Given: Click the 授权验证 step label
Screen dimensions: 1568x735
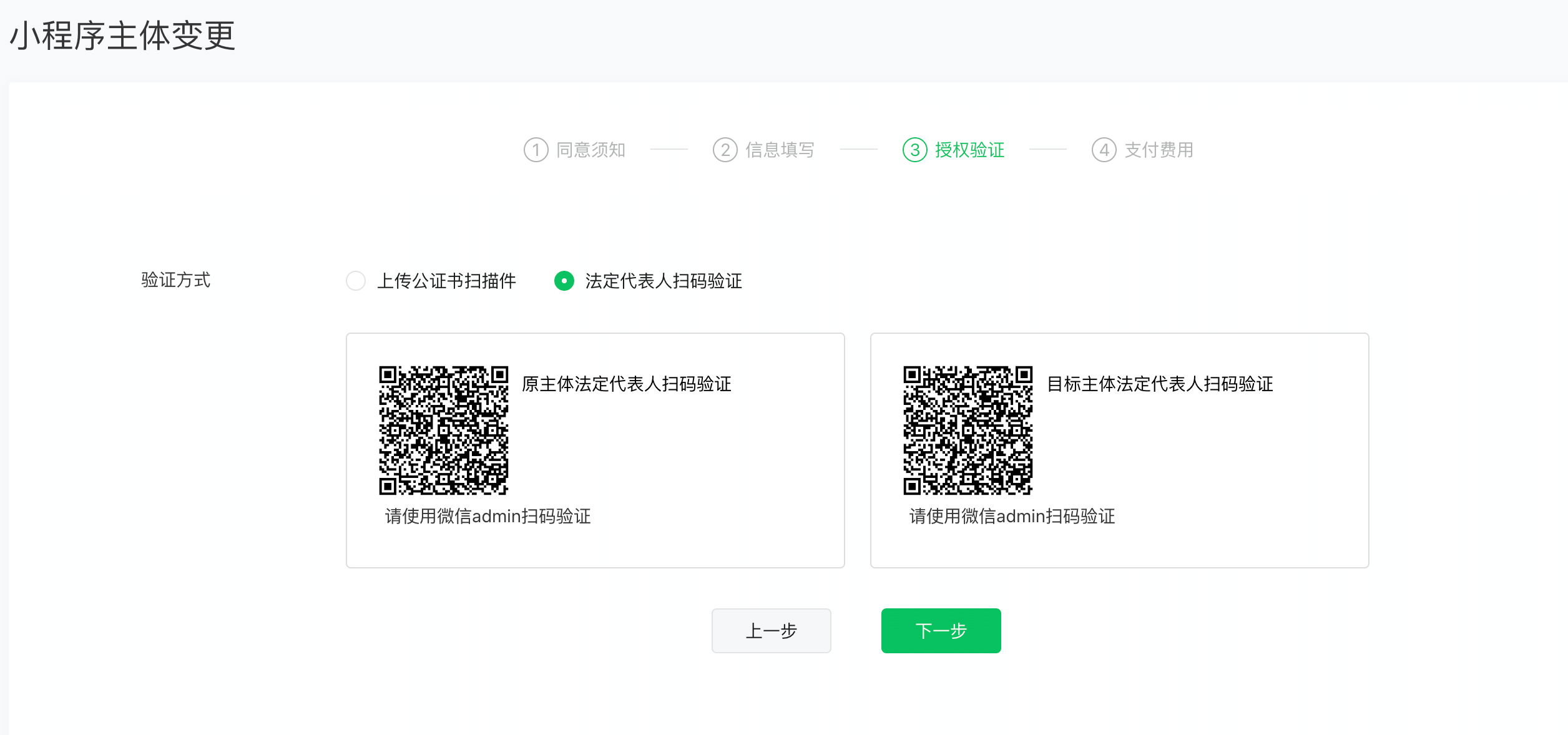Looking at the screenshot, I should 969,150.
